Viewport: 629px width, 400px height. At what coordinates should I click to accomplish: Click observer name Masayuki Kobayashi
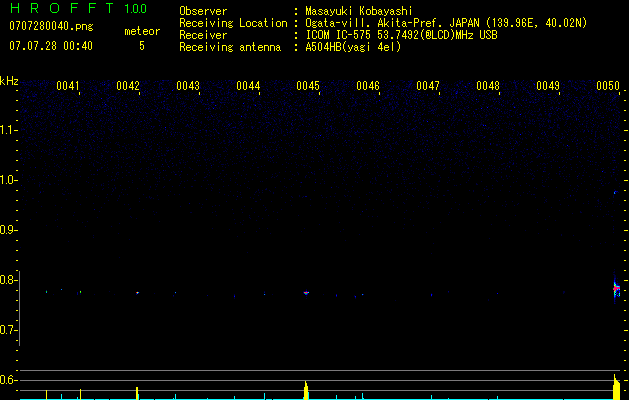(x=359, y=11)
